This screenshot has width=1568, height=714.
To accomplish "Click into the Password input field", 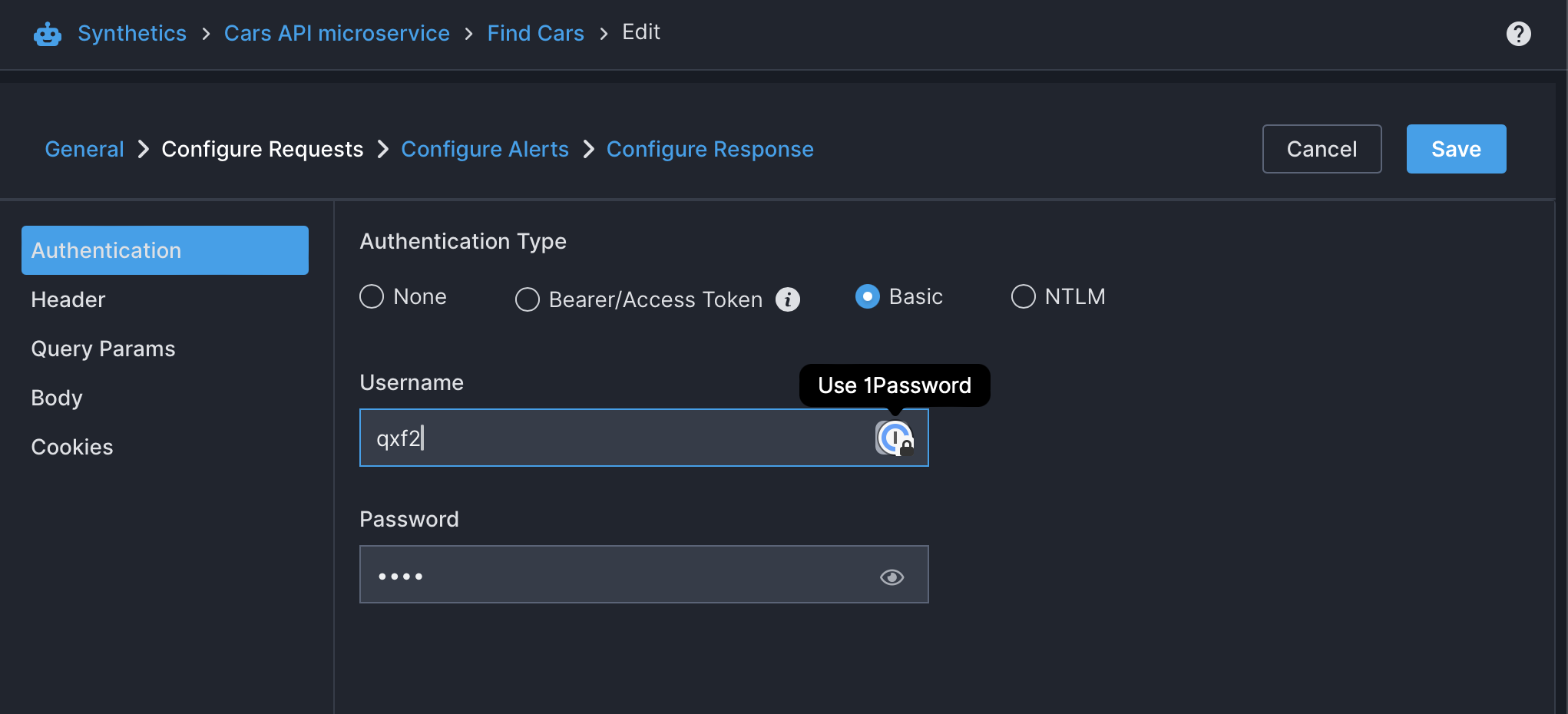I will [614, 575].
